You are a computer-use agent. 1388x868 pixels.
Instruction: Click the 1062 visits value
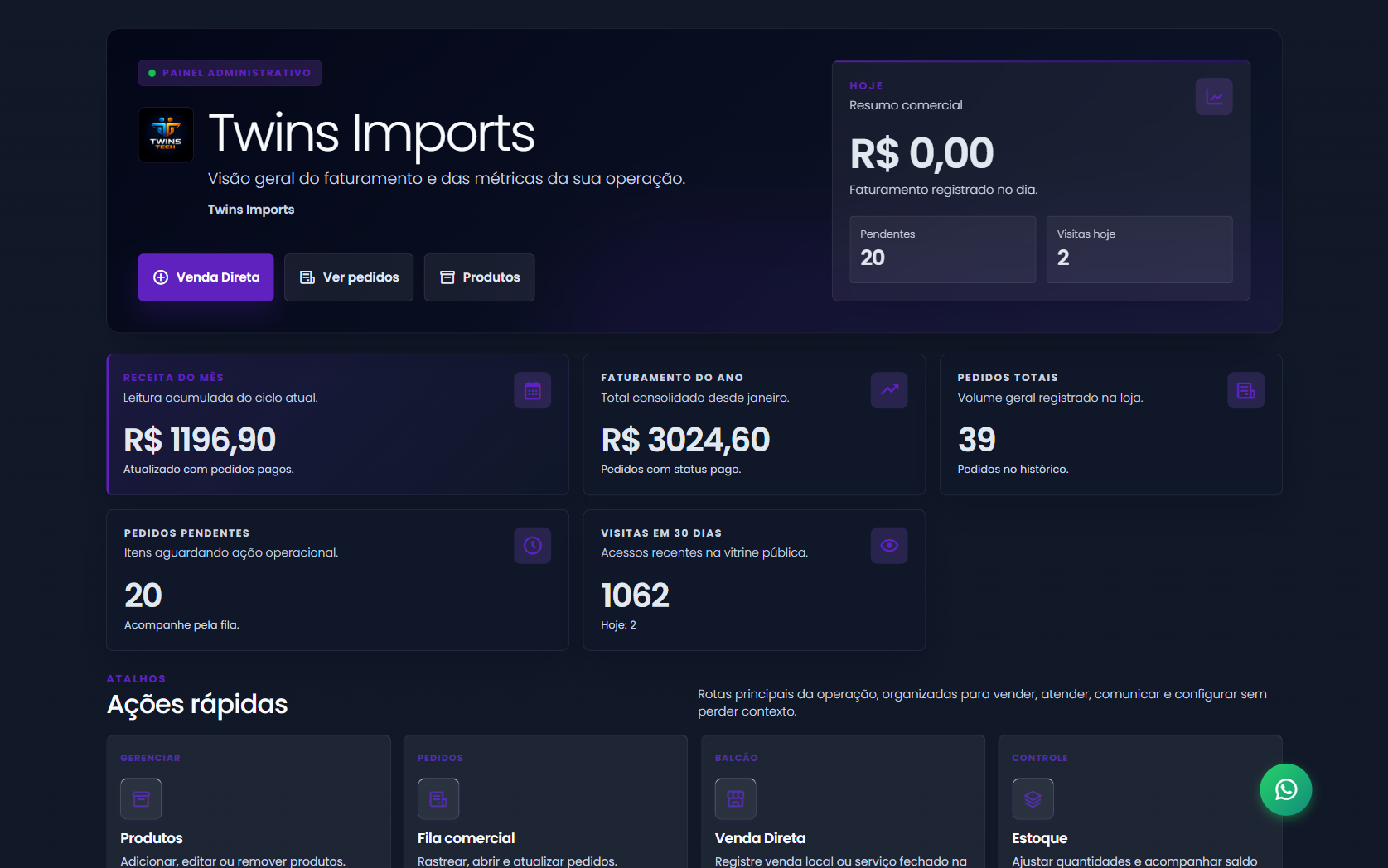point(635,596)
